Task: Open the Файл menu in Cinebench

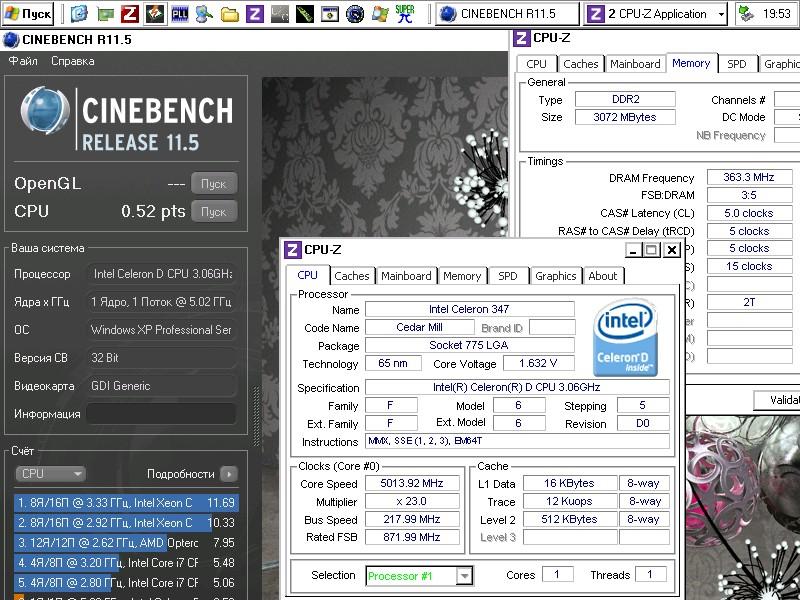Action: pyautogui.click(x=23, y=61)
